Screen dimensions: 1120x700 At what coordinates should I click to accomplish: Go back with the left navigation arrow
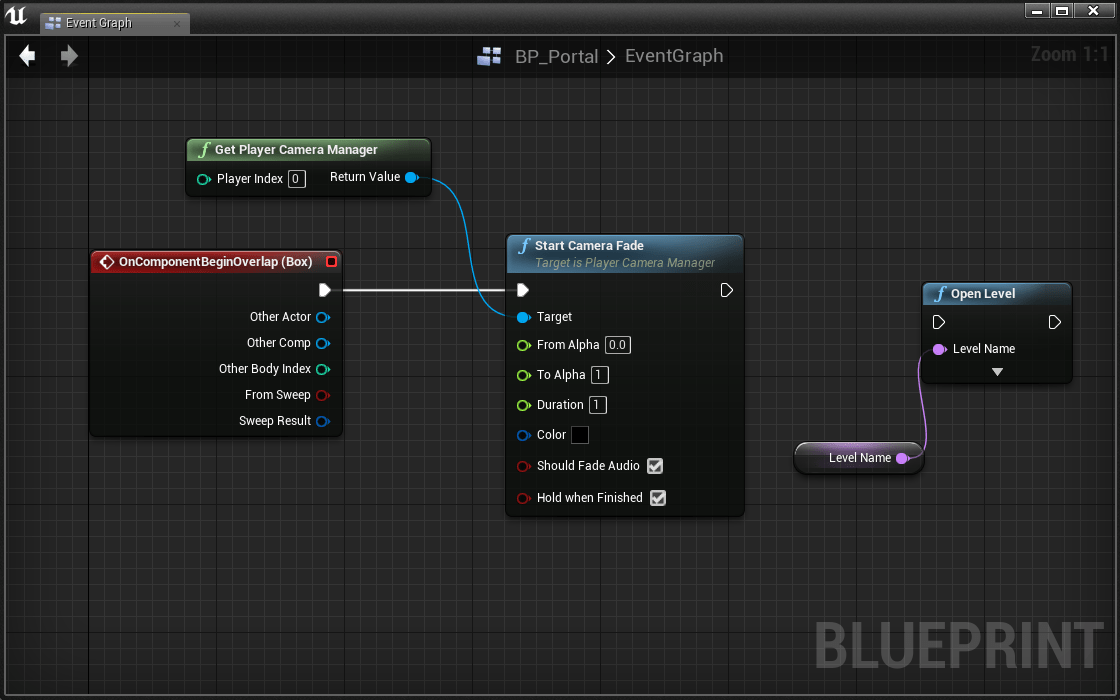(27, 56)
